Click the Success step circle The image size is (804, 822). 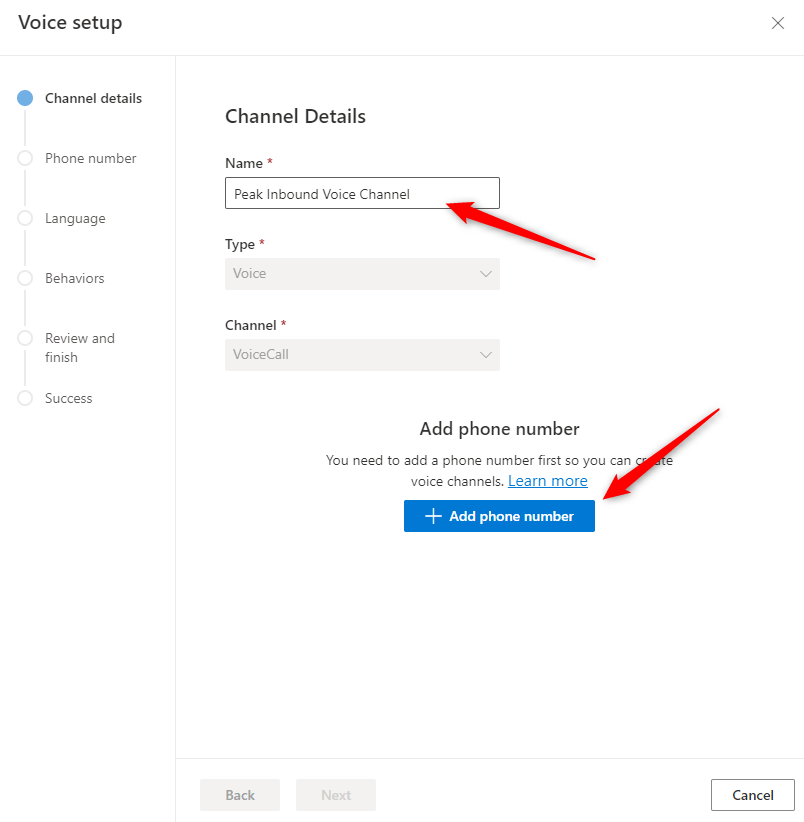25,398
